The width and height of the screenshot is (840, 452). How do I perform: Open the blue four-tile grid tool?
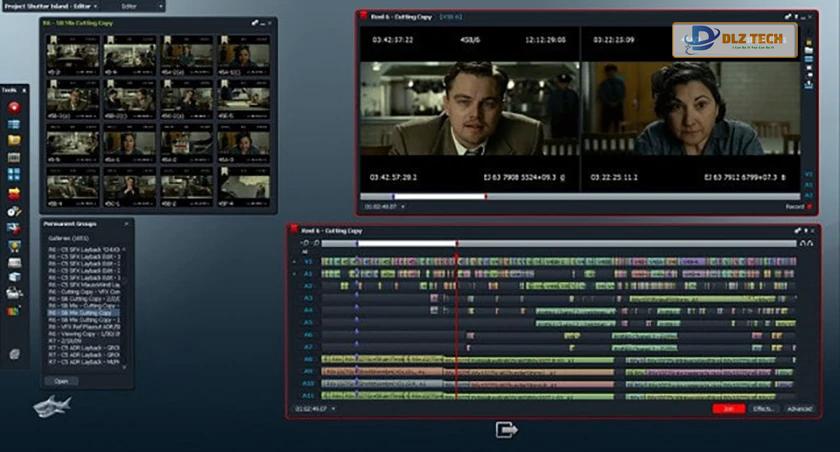[x=14, y=175]
